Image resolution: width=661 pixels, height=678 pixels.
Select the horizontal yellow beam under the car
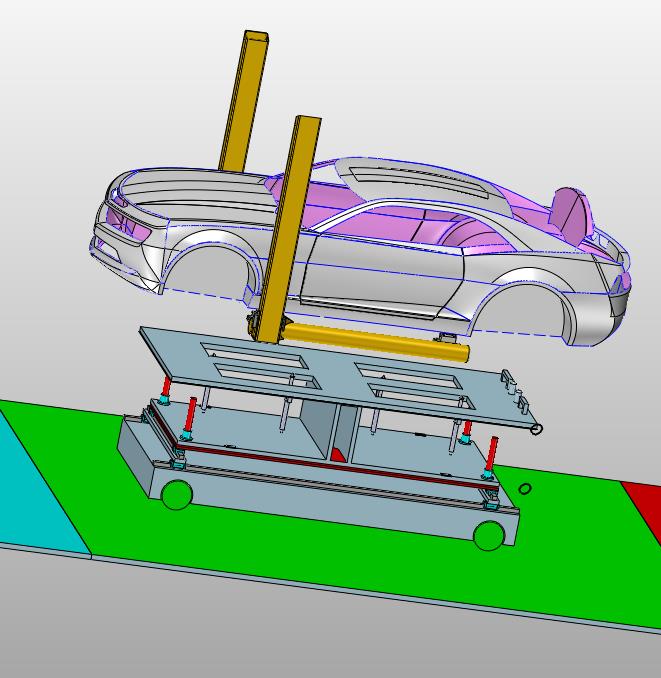click(x=375, y=342)
